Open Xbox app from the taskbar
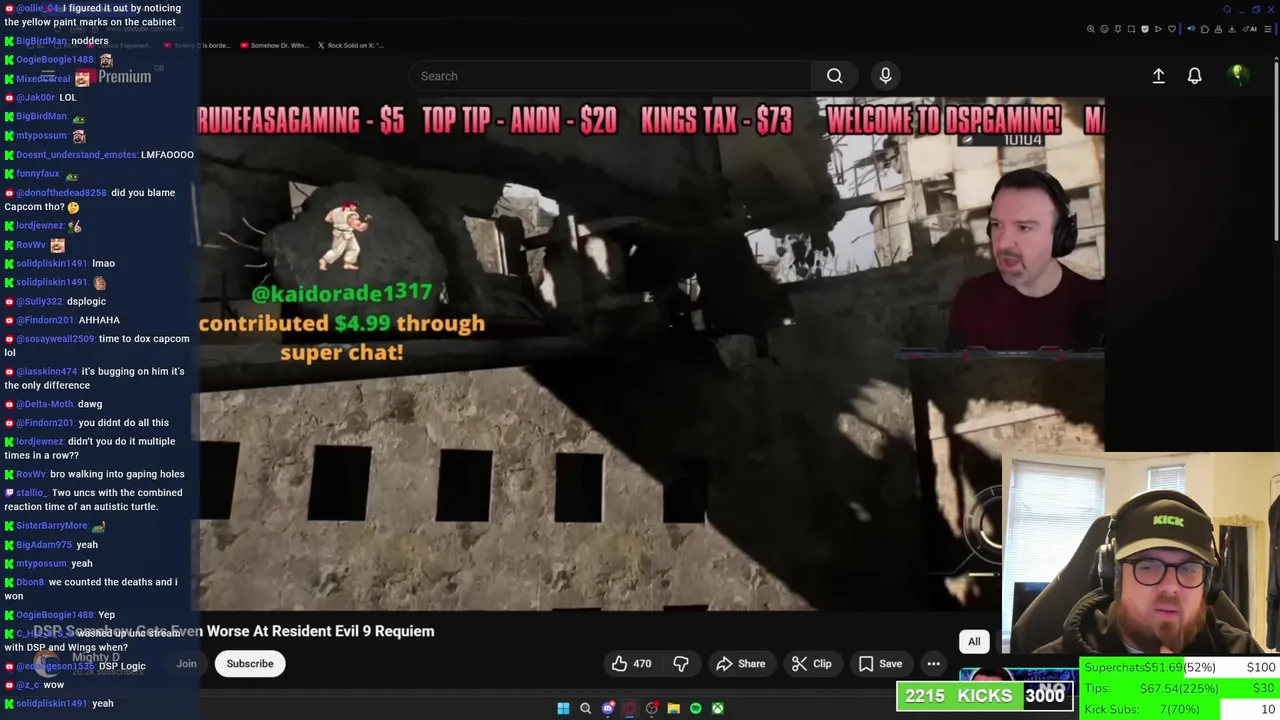 coord(718,708)
